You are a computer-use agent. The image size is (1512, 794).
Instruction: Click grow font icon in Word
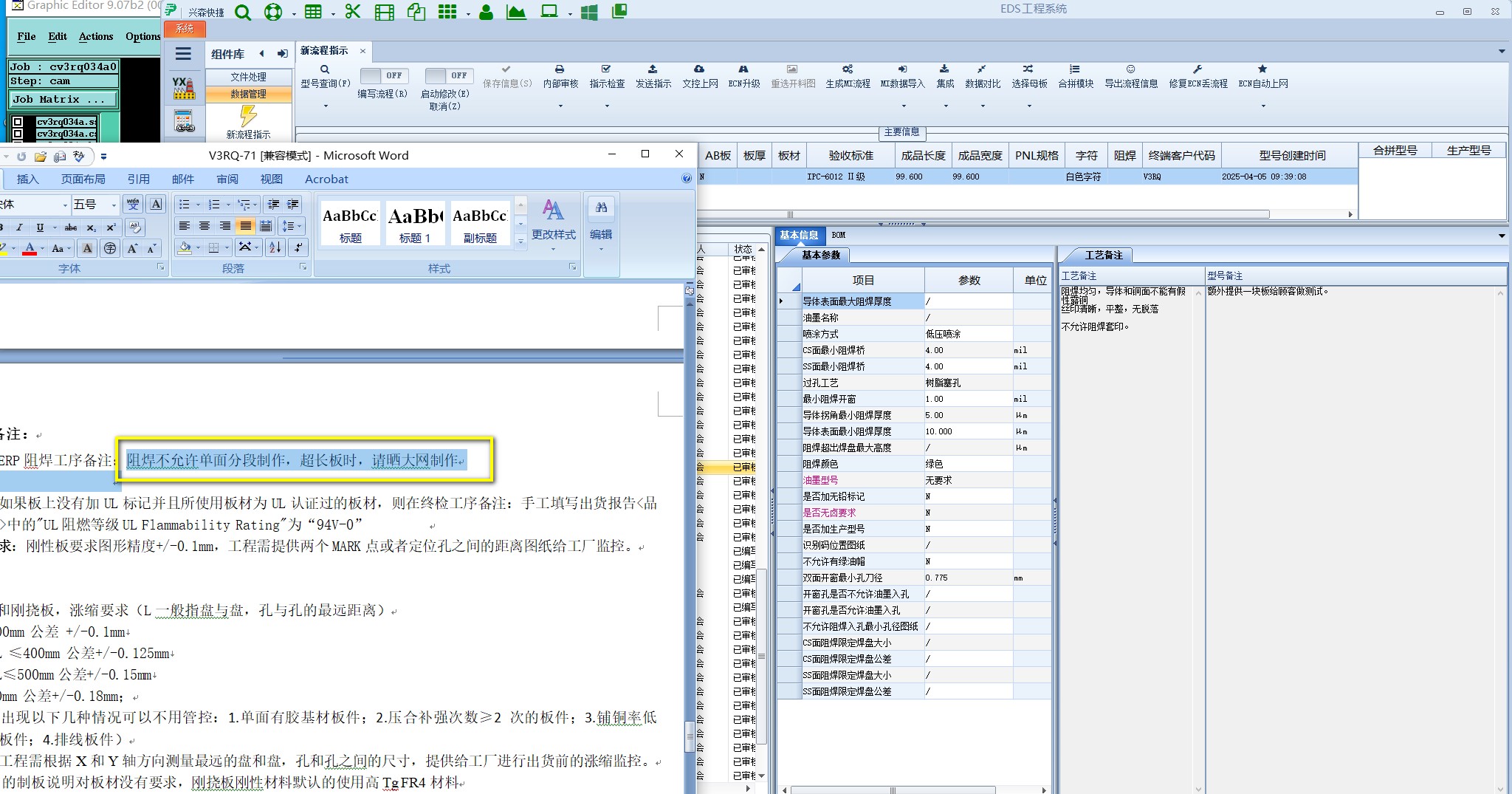[133, 248]
